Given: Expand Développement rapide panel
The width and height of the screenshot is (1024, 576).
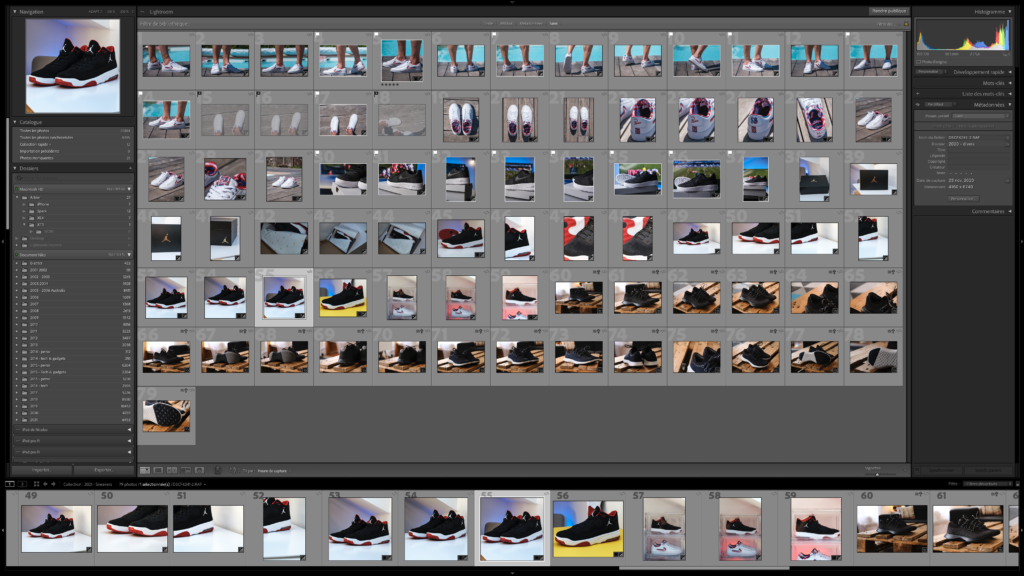Looking at the screenshot, I should point(1010,72).
